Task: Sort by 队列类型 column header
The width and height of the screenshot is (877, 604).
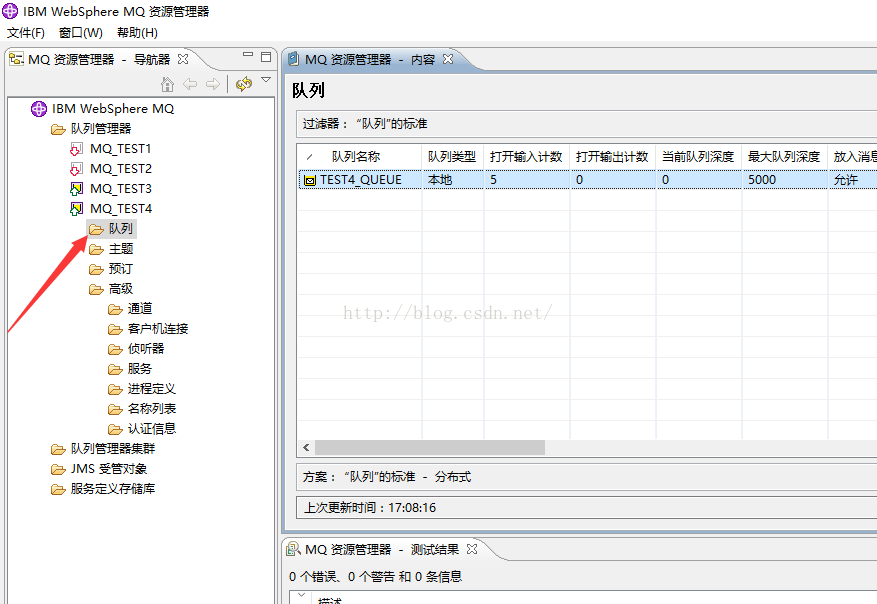Action: (452, 157)
